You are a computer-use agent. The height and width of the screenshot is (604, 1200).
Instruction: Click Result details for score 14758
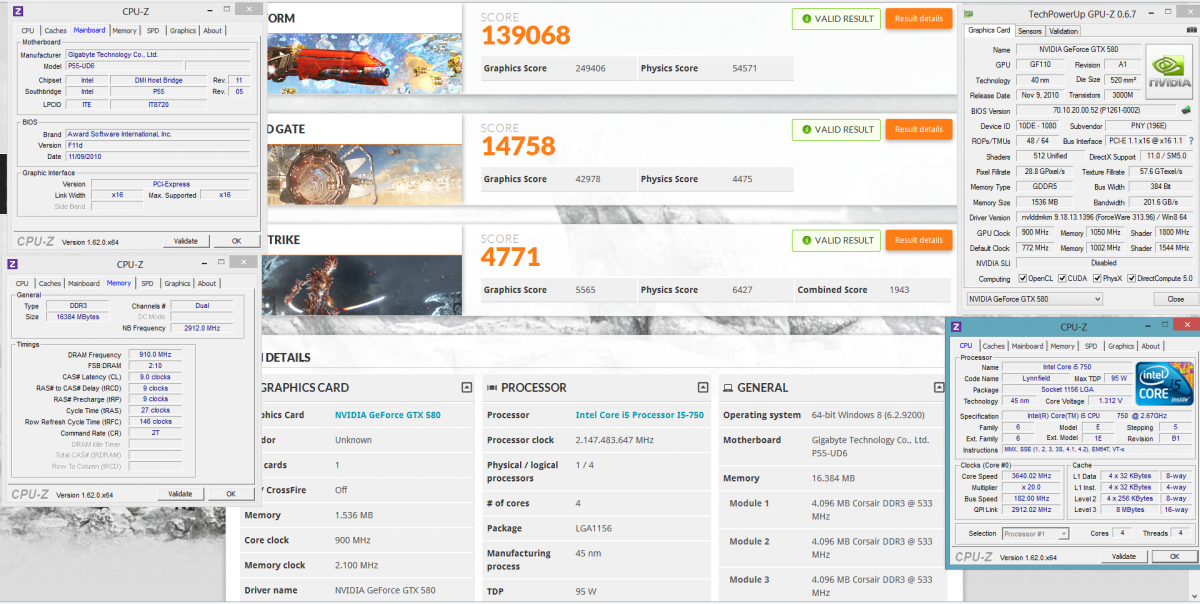coord(919,129)
